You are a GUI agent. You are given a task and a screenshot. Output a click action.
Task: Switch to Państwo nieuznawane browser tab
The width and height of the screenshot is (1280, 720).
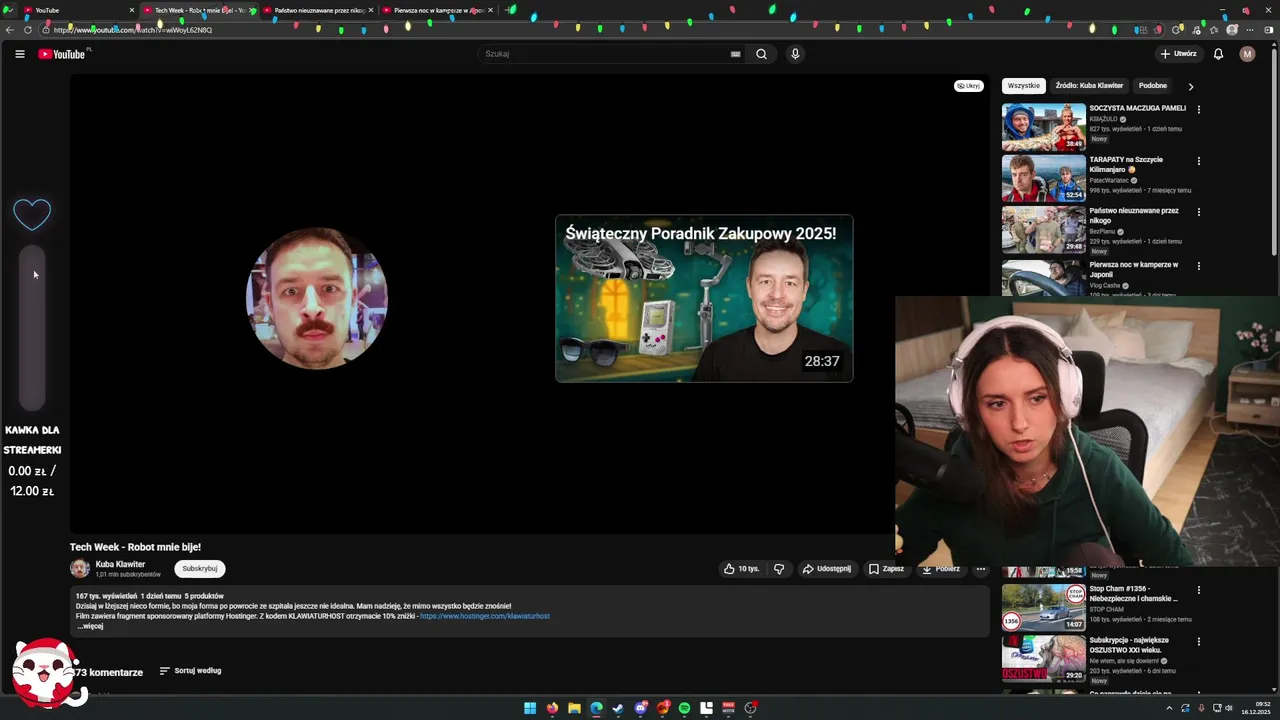(318, 10)
